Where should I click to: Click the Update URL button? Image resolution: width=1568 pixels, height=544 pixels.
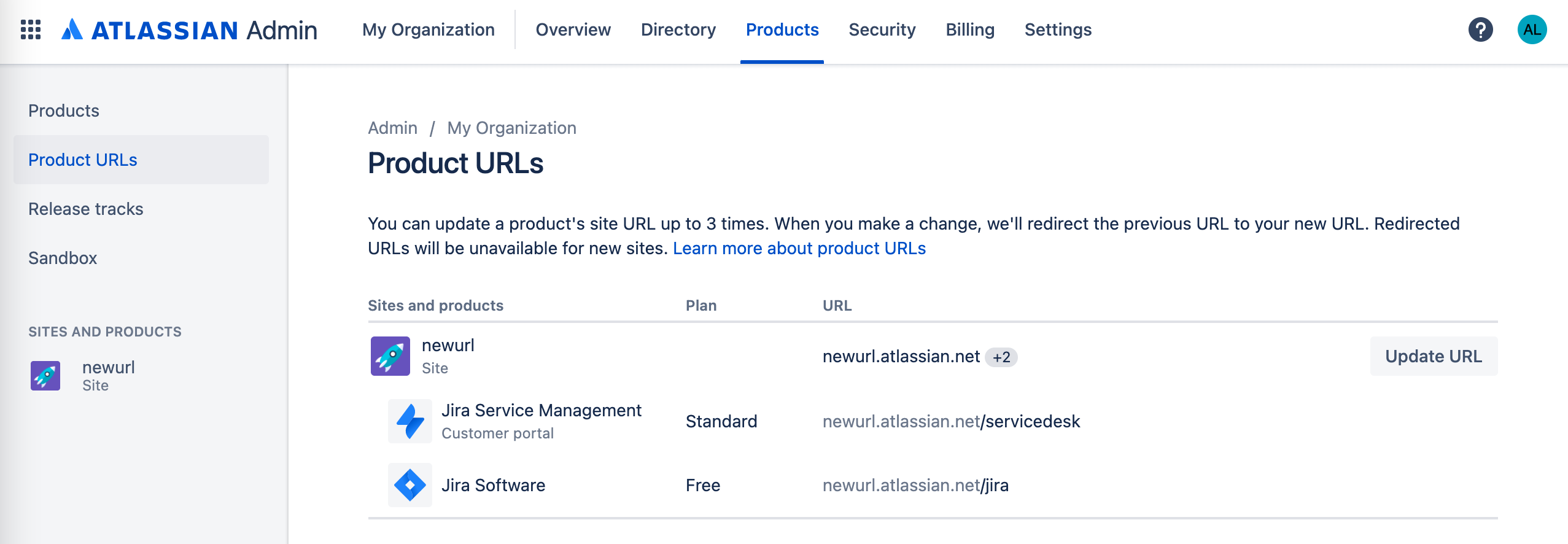click(x=1434, y=356)
